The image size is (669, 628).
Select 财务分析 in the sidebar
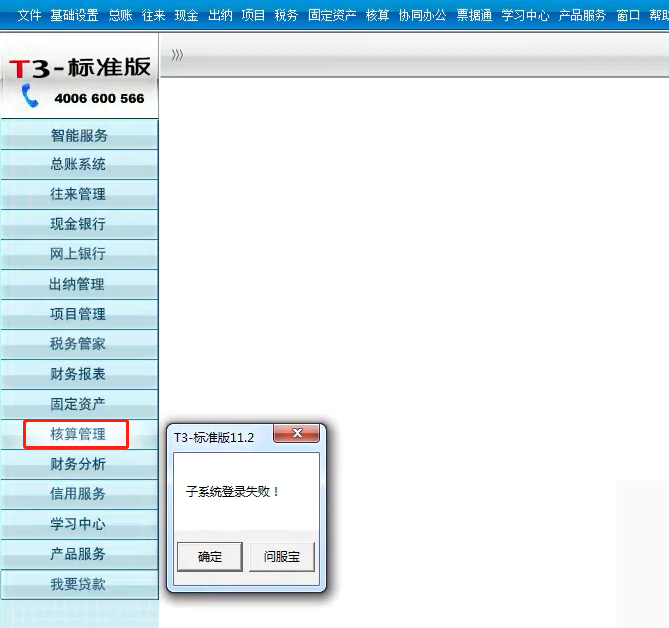79,464
